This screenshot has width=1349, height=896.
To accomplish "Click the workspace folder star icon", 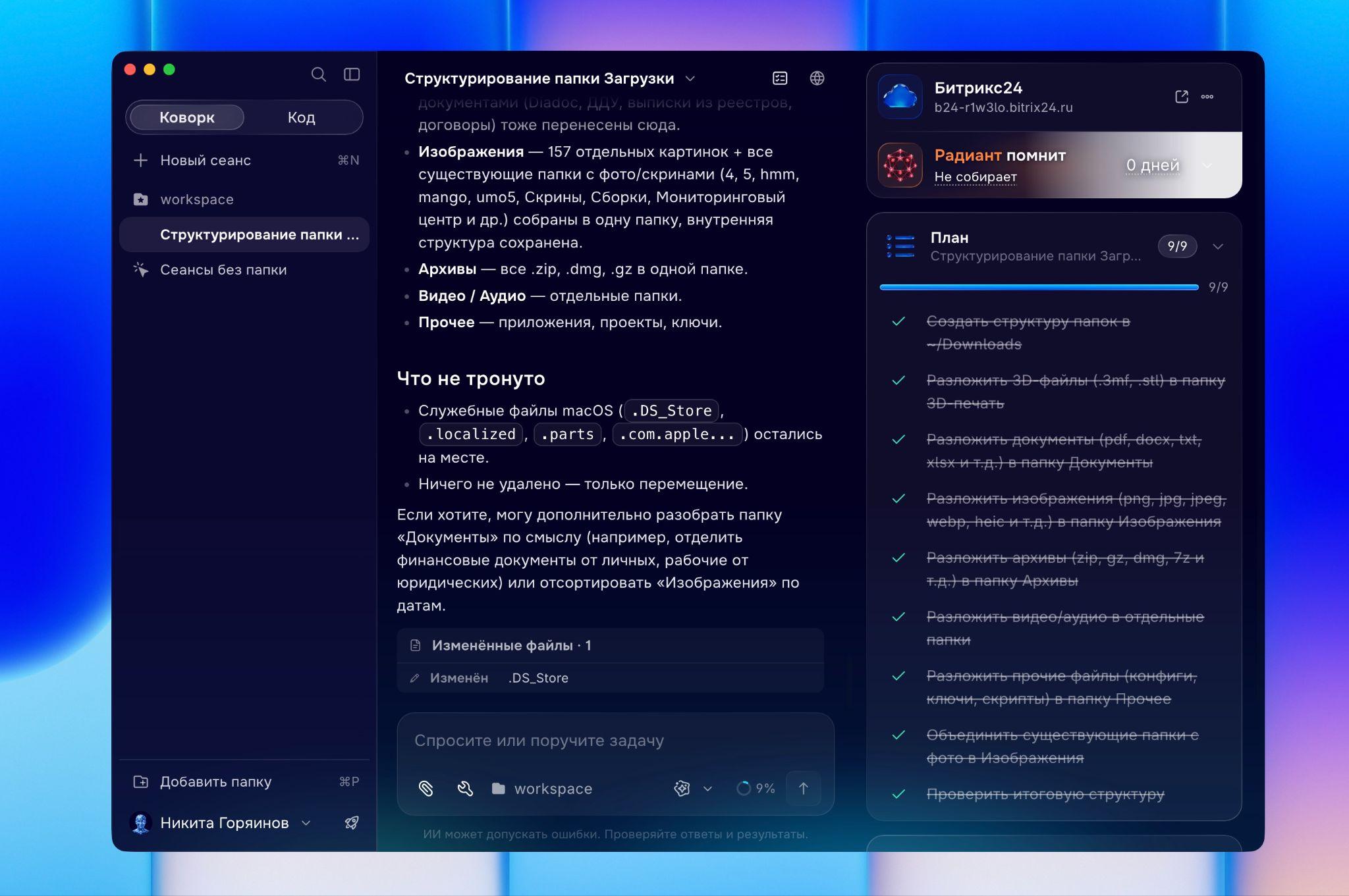I will 140,199.
